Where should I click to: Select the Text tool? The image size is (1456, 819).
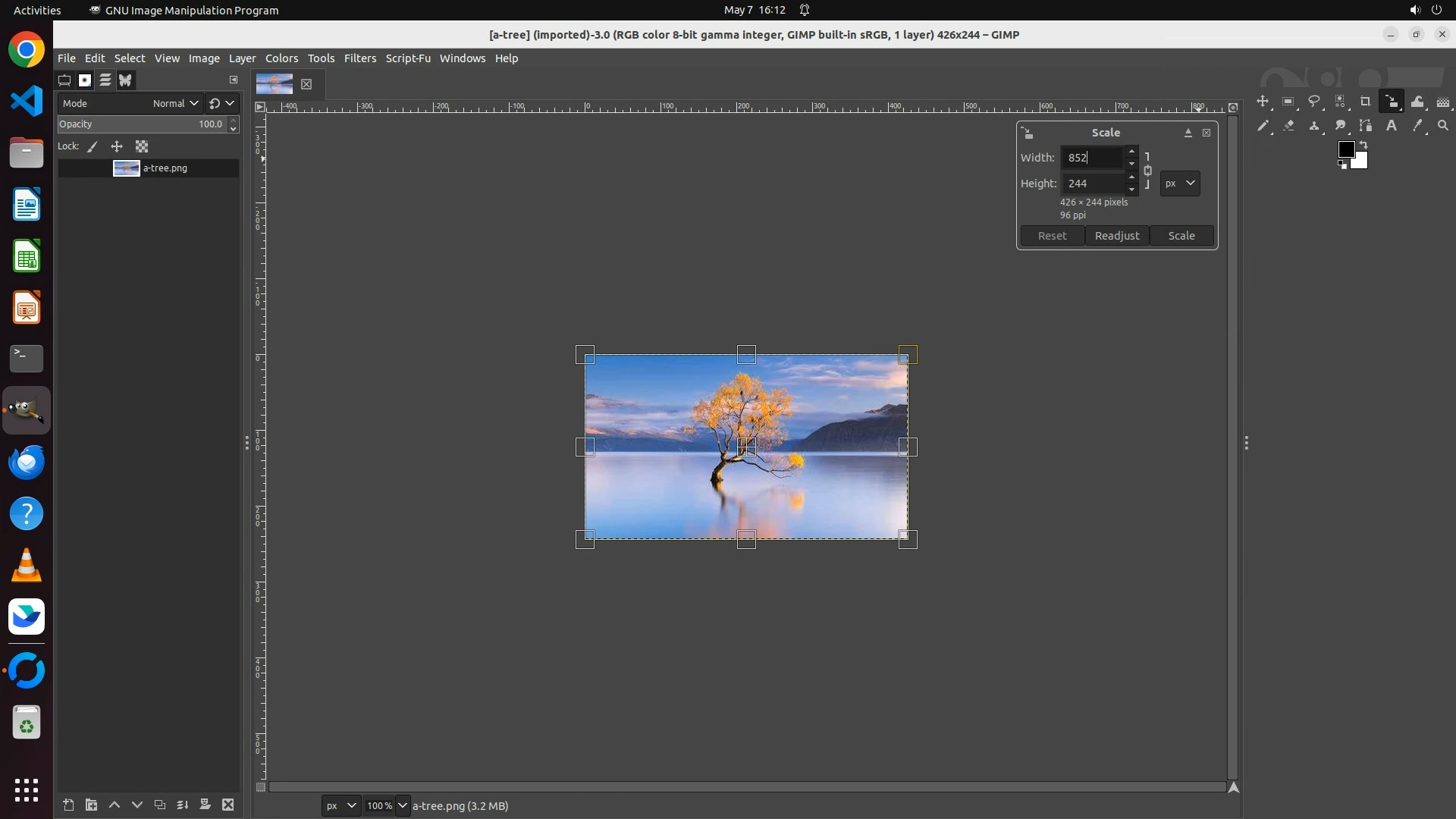coord(1392,126)
